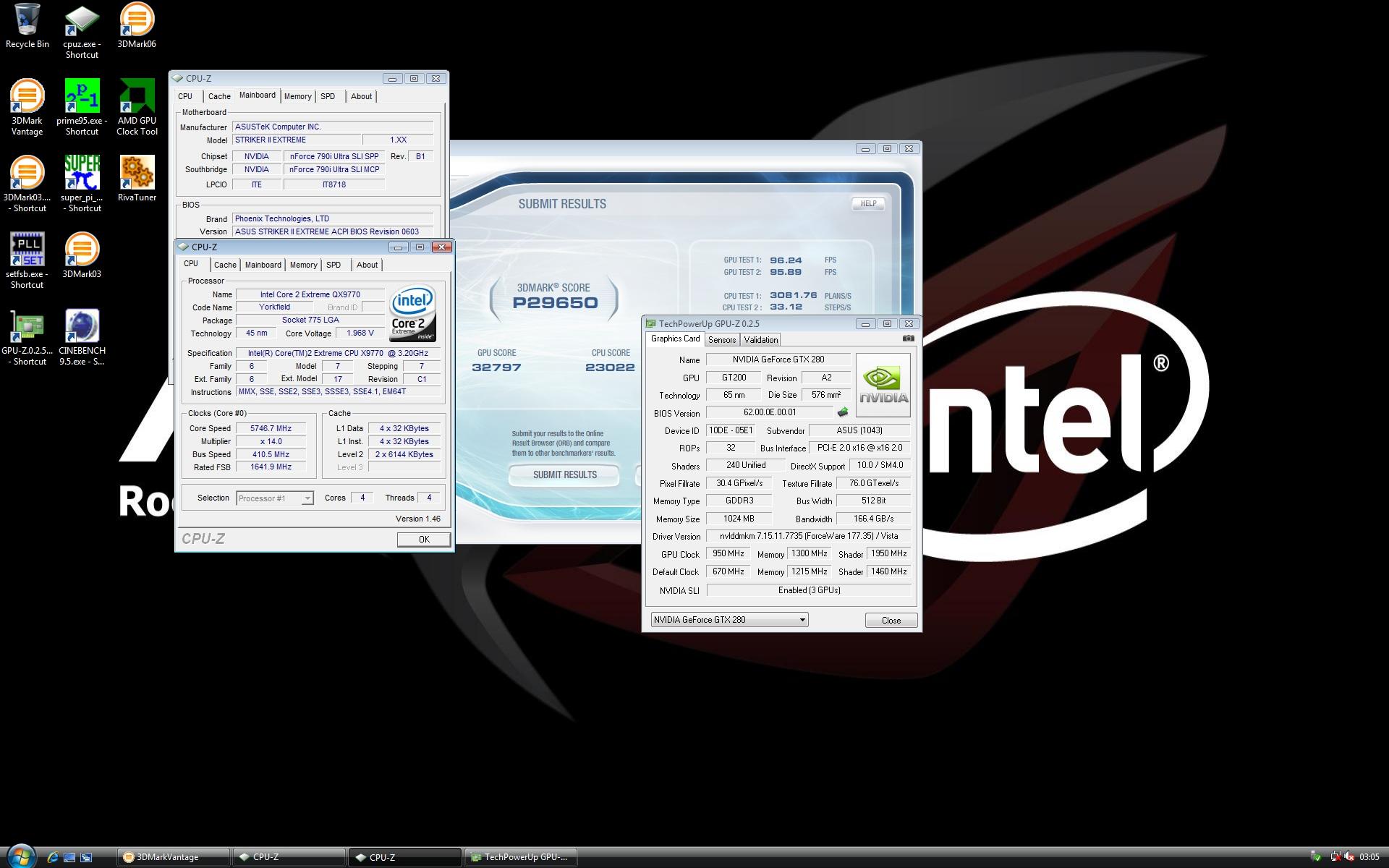Screen dimensions: 1389x868
Task: Switch to the Sensors tab in GPU-Z
Action: (721, 340)
